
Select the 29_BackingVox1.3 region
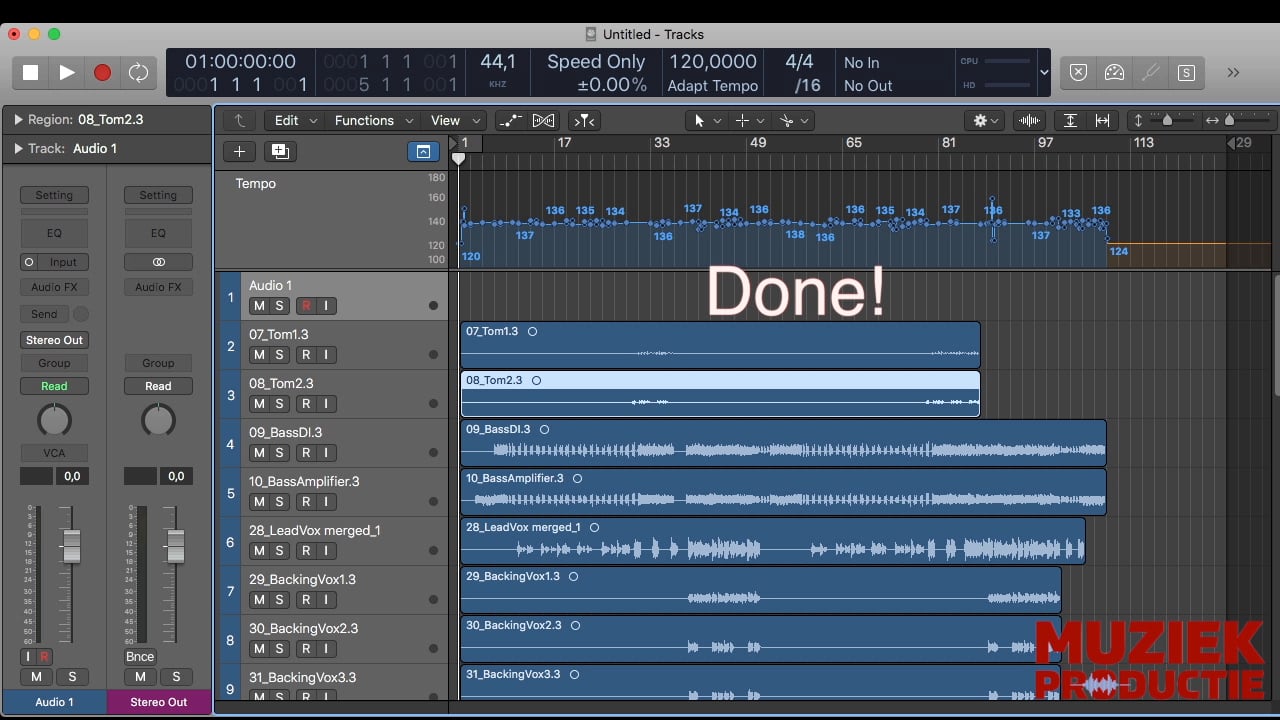pos(761,590)
